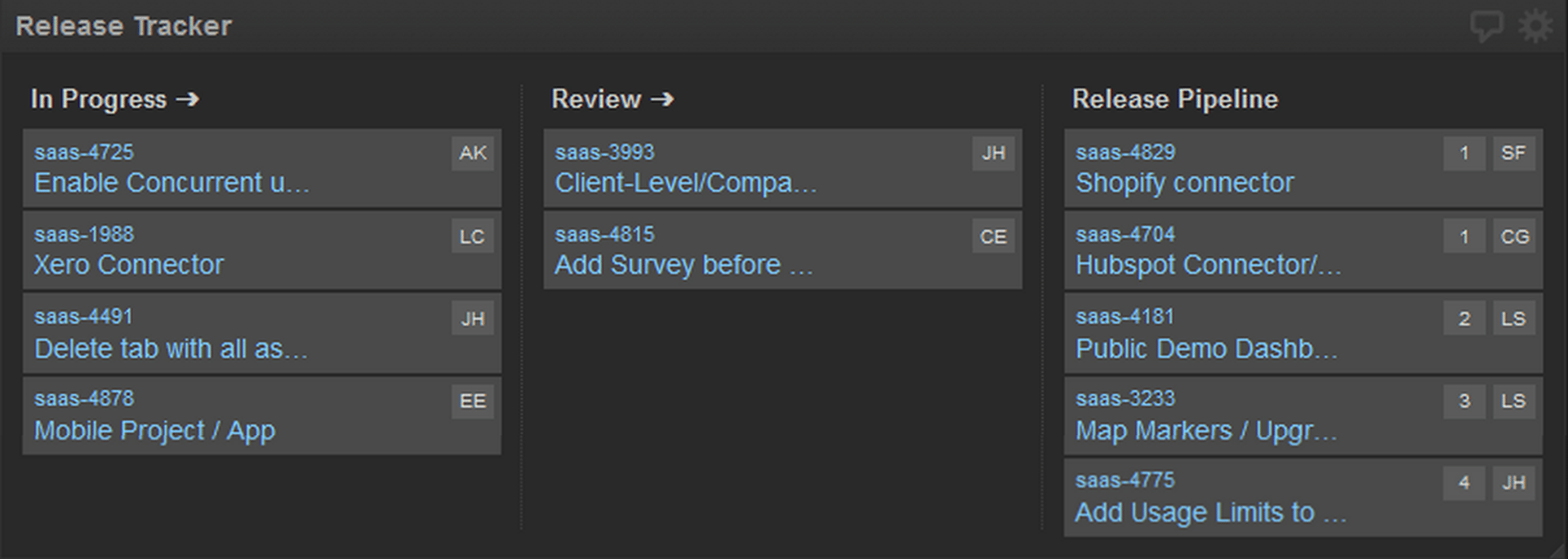Open the Add Usage Limits to … link

1210,512
